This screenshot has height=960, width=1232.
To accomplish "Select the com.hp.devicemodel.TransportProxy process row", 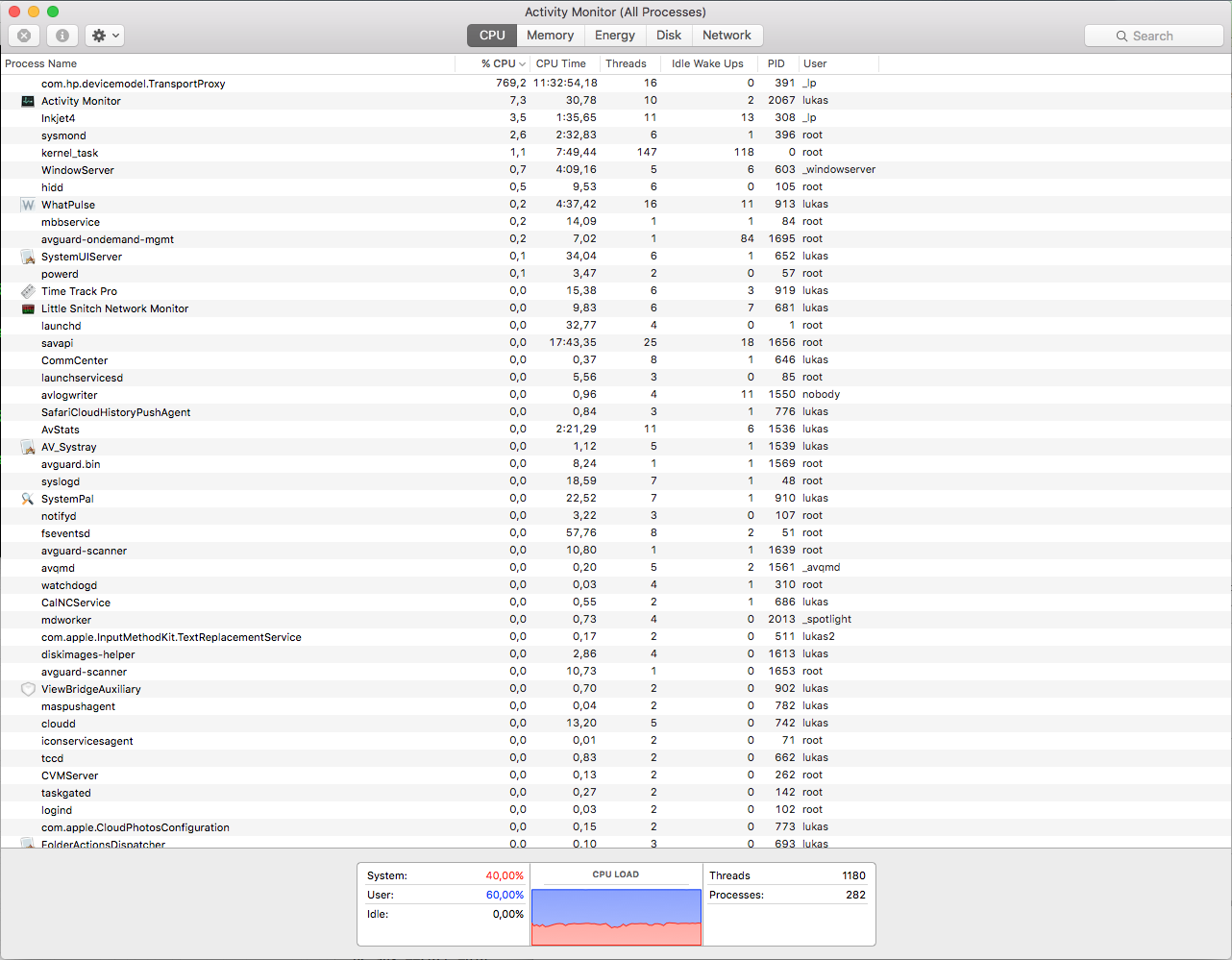I will click(x=134, y=84).
